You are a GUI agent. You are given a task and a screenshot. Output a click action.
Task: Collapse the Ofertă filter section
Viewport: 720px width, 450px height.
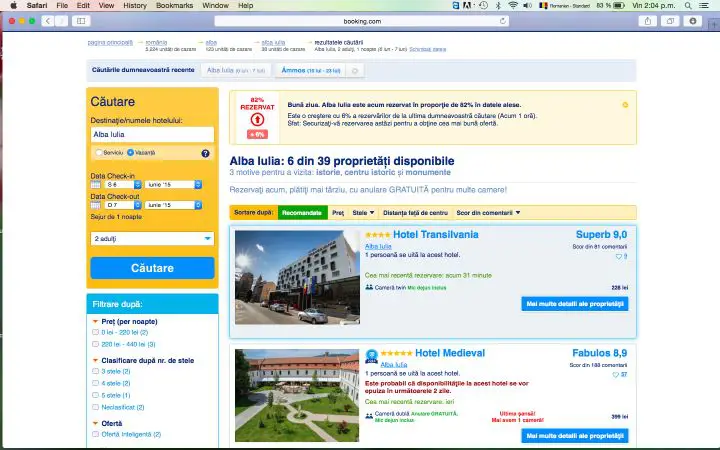point(96,423)
